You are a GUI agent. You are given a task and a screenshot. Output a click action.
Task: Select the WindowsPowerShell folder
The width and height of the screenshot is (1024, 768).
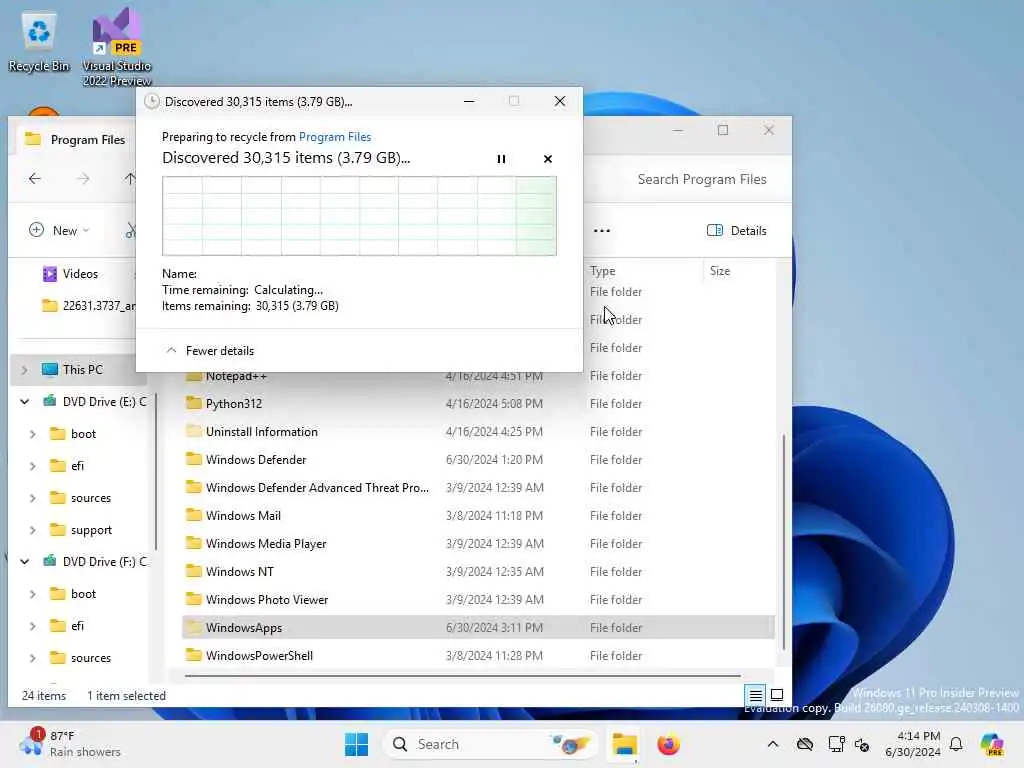[478, 656]
